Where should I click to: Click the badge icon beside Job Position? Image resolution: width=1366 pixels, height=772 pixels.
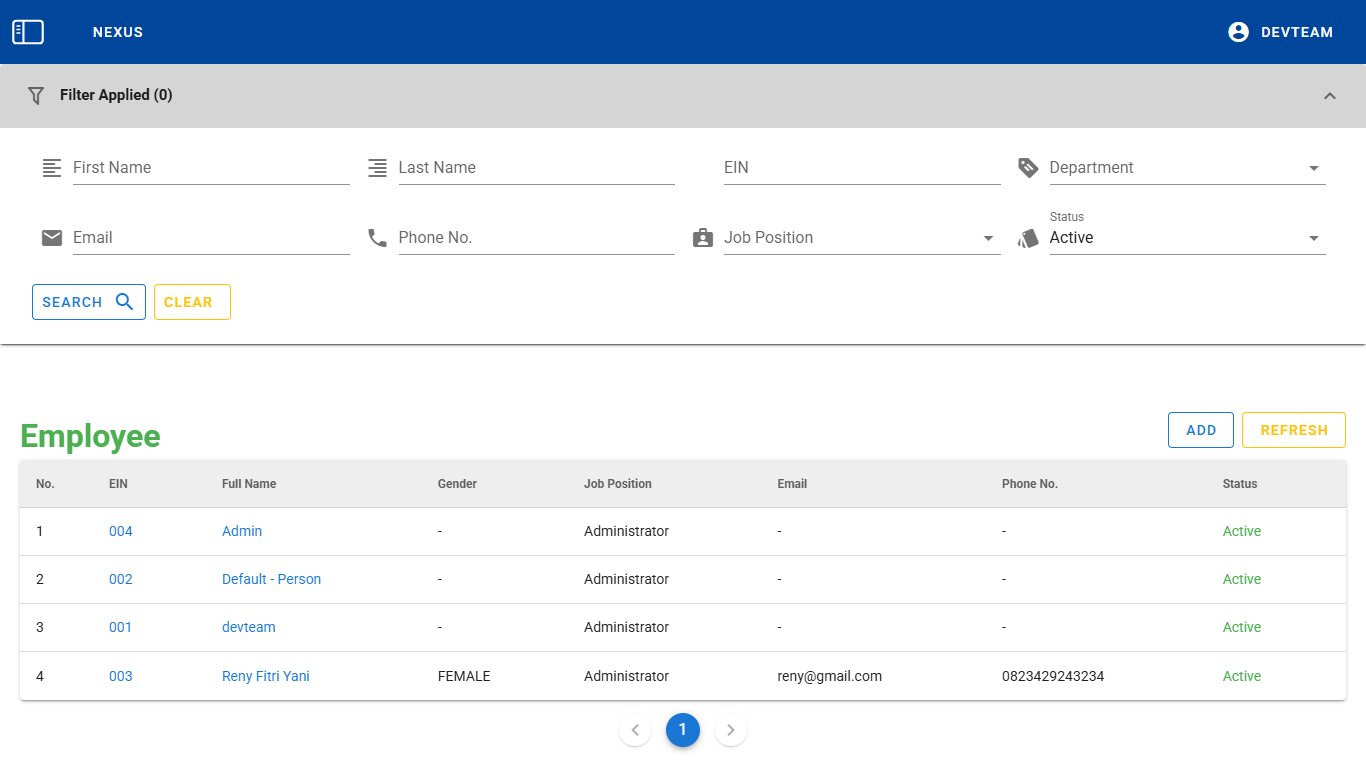(703, 238)
